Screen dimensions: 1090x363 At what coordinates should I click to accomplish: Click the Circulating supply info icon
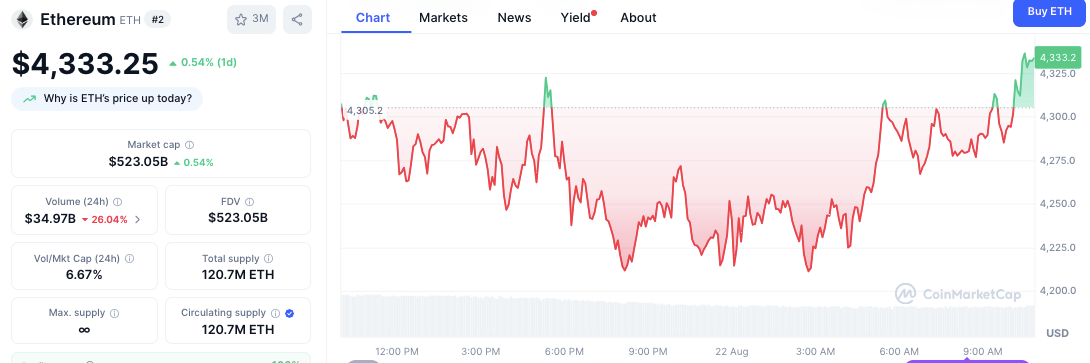coord(275,314)
